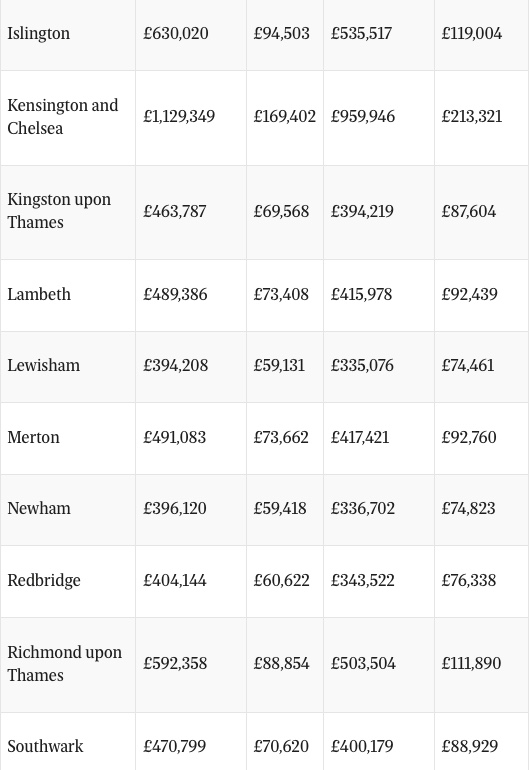Select the Southwark row label
This screenshot has height=770, width=531.
pos(45,746)
